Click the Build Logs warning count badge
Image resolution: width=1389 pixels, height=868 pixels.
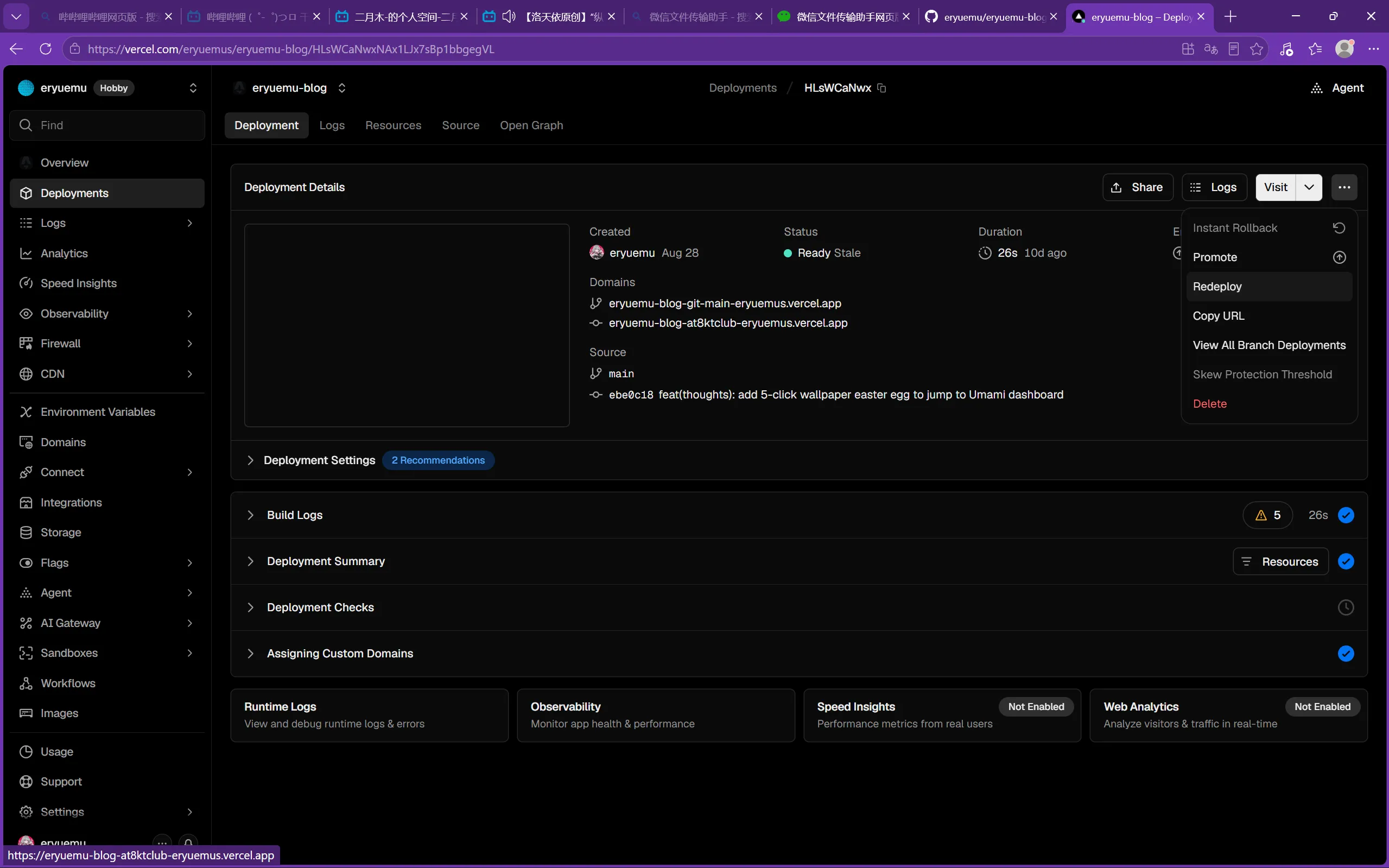pyautogui.click(x=1267, y=515)
